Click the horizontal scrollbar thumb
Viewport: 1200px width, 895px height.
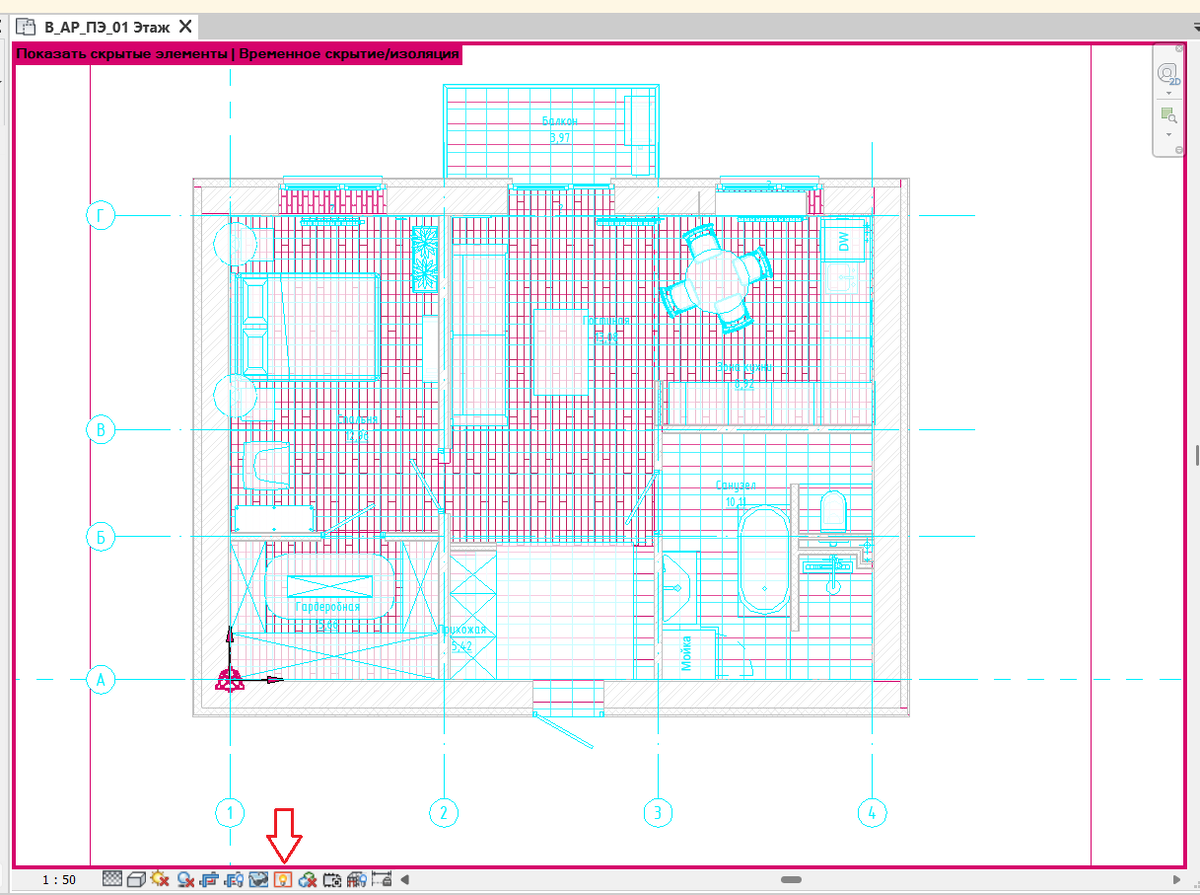pos(791,880)
